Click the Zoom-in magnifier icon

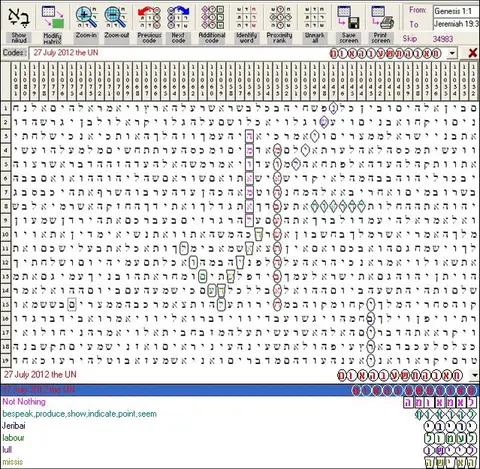pos(86,17)
